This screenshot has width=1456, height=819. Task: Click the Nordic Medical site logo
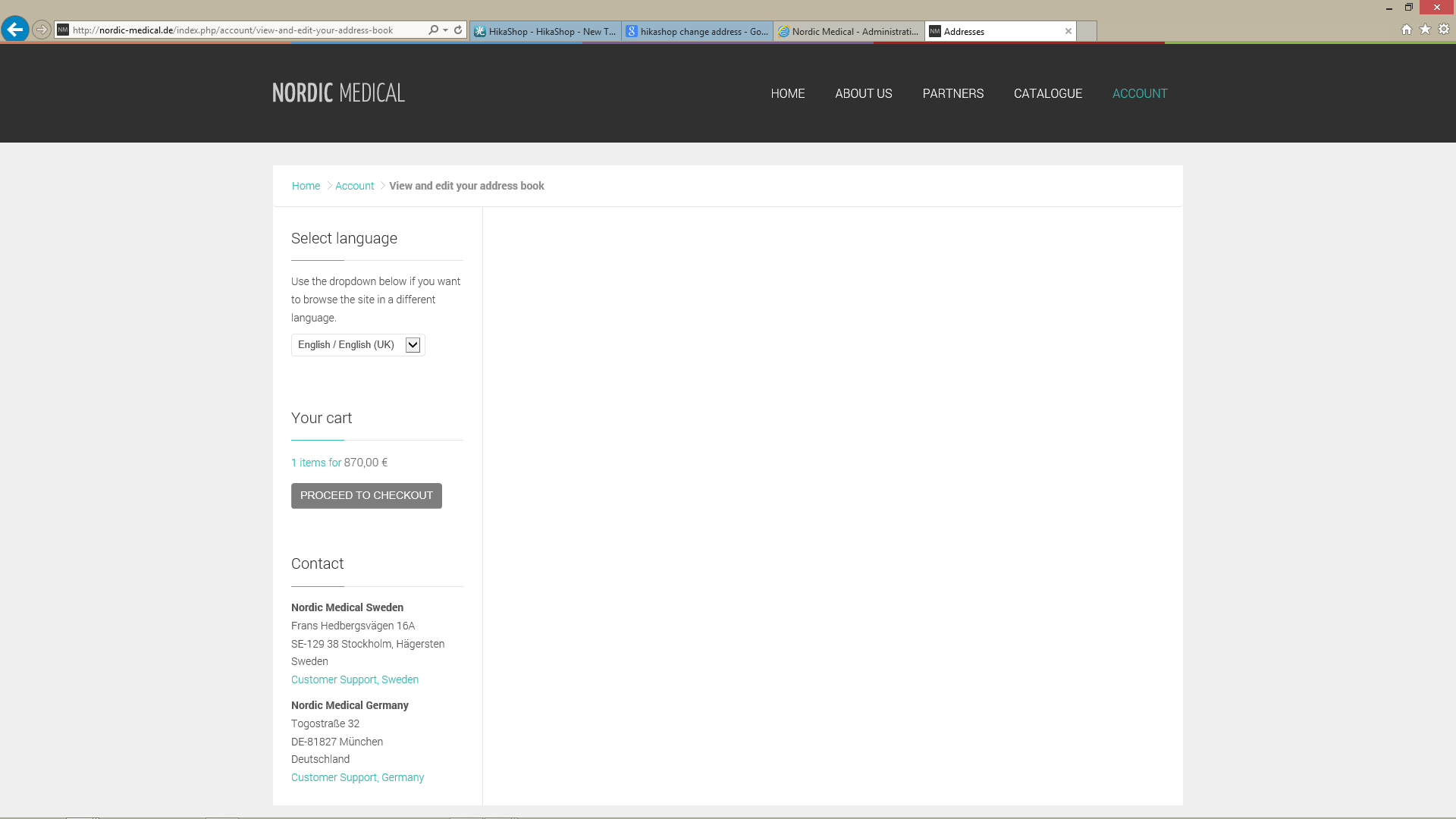click(338, 93)
